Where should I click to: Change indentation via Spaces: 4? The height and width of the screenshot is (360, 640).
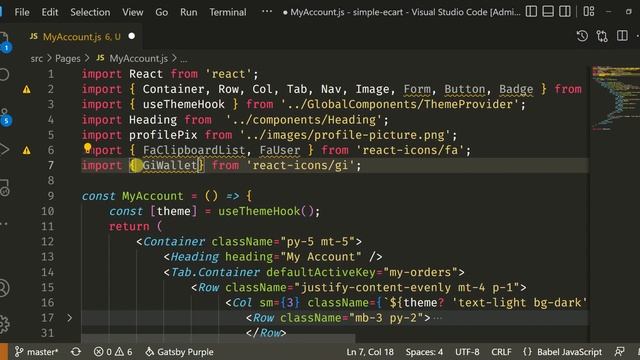(424, 352)
